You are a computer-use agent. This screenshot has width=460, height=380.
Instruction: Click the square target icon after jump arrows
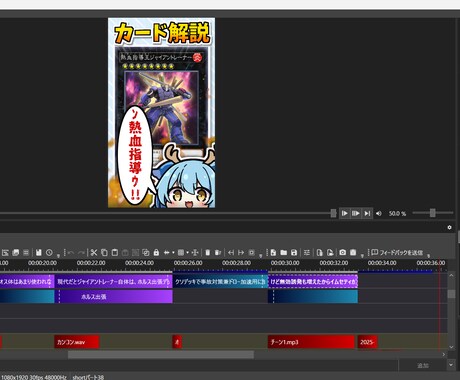(252, 253)
